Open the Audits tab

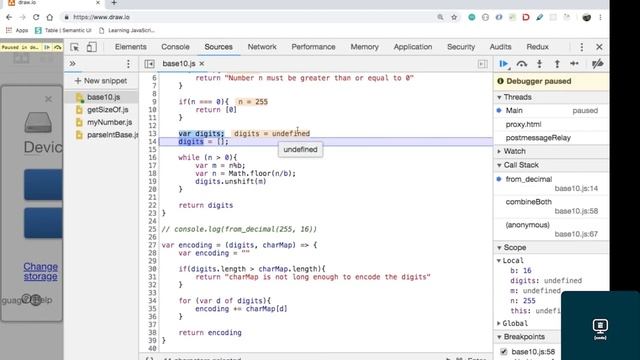pos(500,47)
